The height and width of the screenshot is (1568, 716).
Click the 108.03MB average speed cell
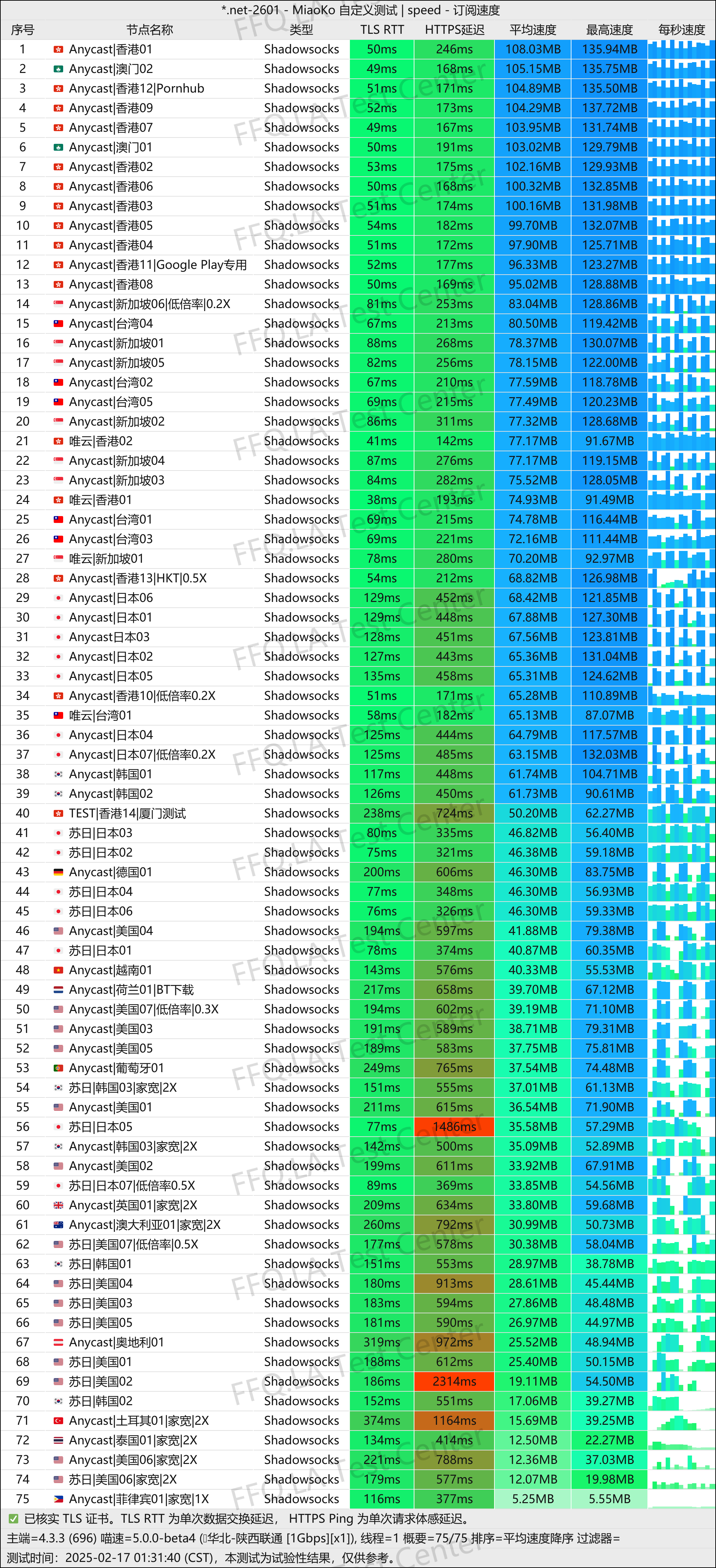pos(533,49)
